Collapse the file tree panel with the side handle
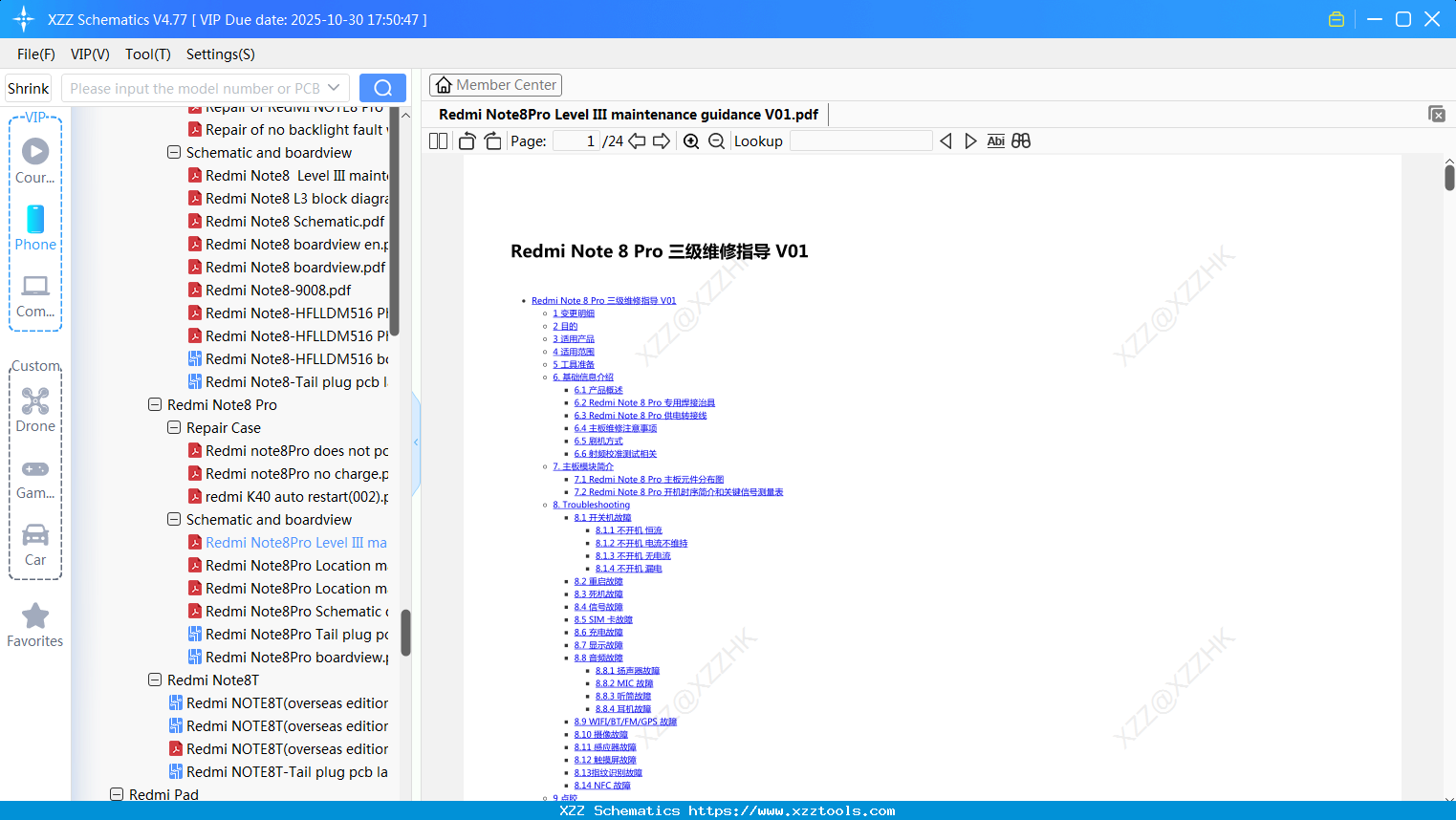Image resolution: width=1456 pixels, height=820 pixels. pos(416,442)
